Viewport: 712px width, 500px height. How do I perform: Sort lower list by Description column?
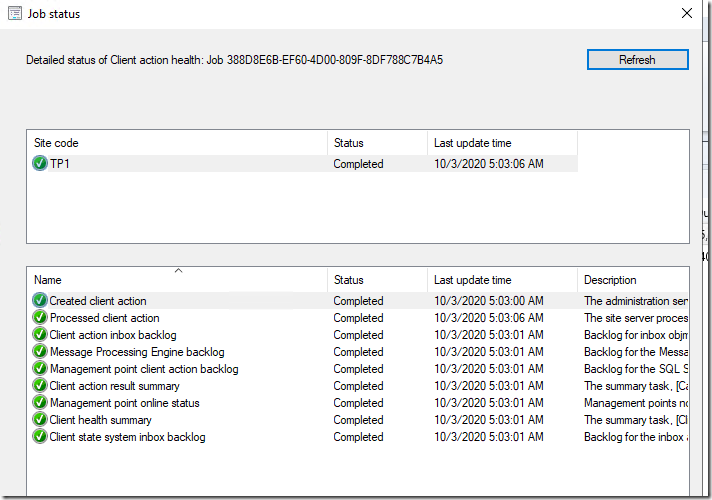pyautogui.click(x=631, y=280)
